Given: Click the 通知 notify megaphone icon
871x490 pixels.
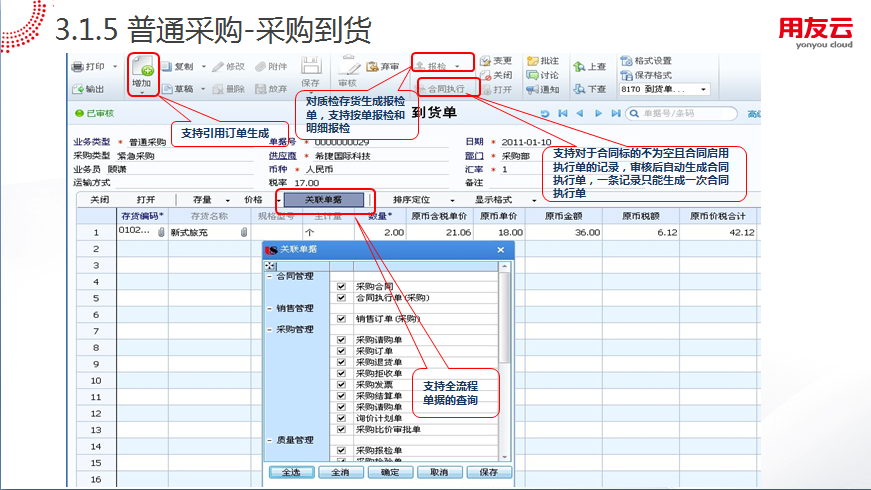Looking at the screenshot, I should [x=533, y=89].
